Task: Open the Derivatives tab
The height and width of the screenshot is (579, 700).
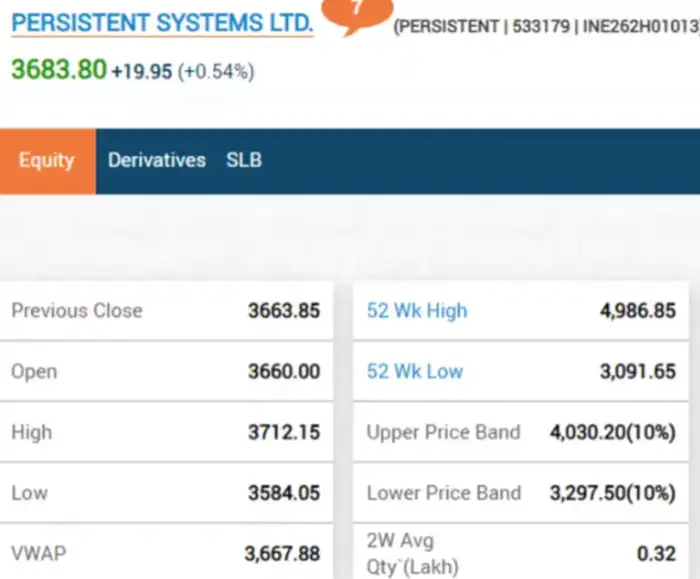Action: pyautogui.click(x=157, y=160)
